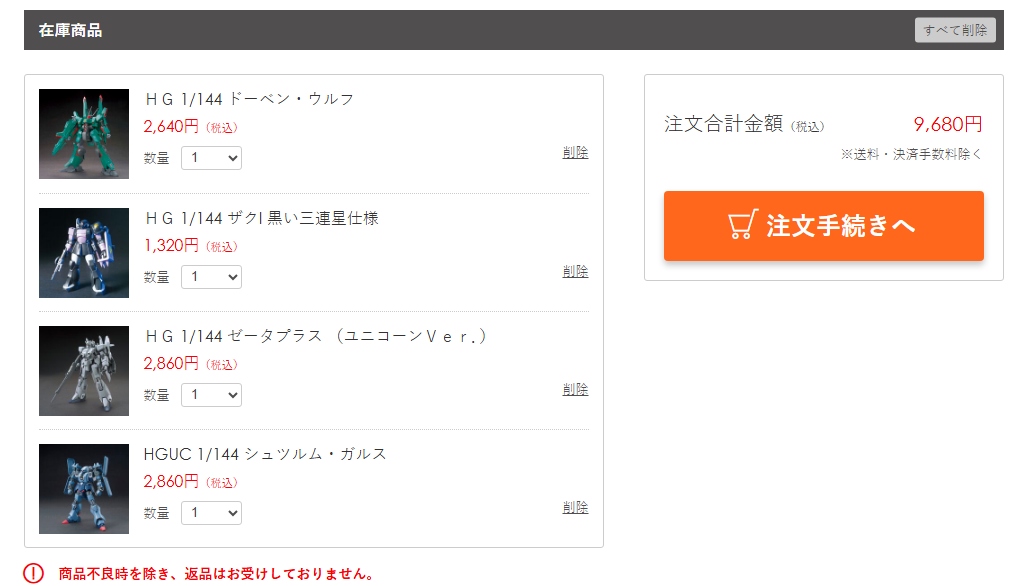Image resolution: width=1017 pixels, height=586 pixels.
Task: Click the red exclamation warning icon
Action: [x=33, y=574]
